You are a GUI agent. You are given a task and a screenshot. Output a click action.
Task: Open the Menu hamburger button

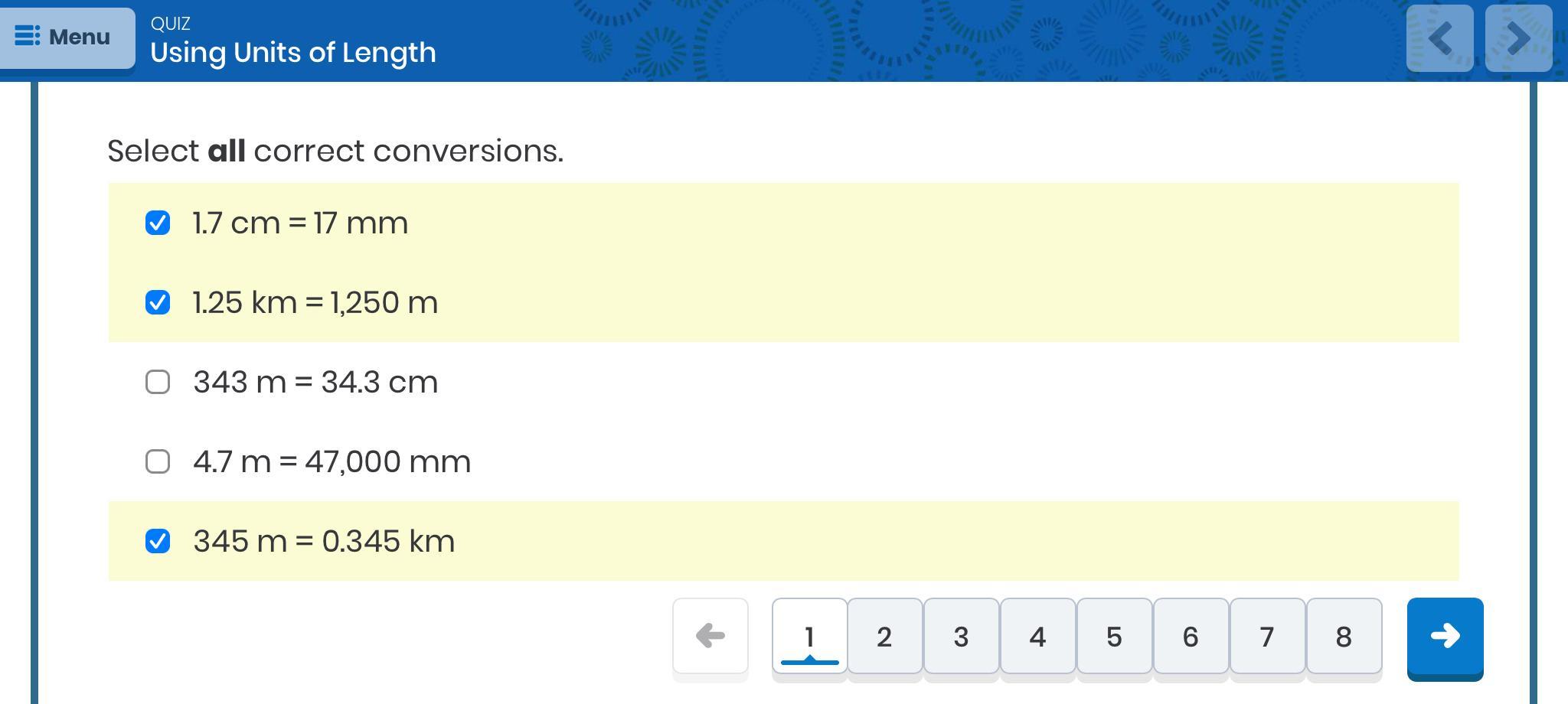[x=66, y=37]
